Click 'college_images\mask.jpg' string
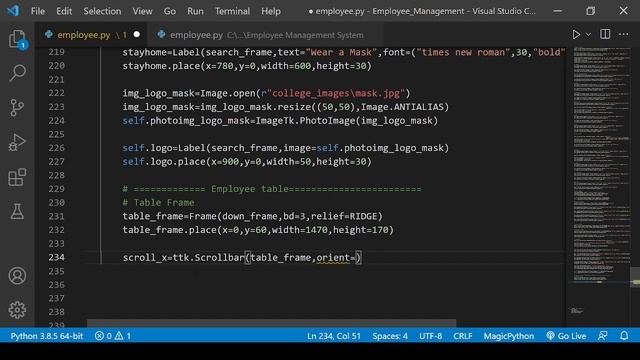This screenshot has height=360, width=640. [336, 93]
